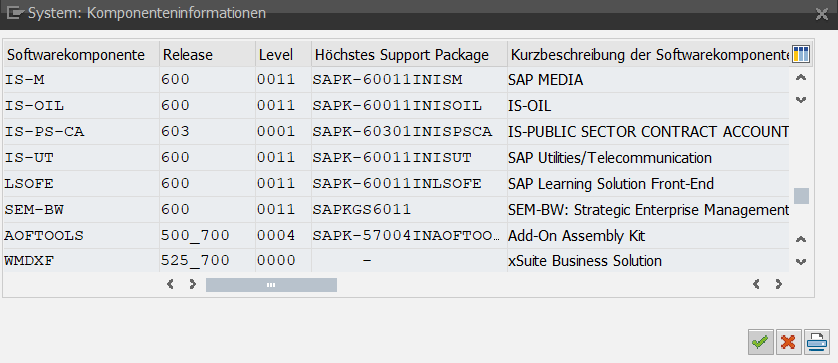Select the SEM-BW component cell
Image resolution: width=838 pixels, height=363 pixels.
[81, 210]
